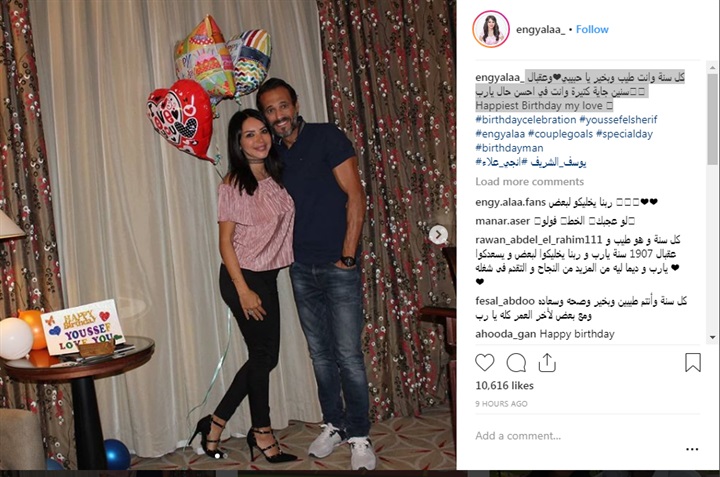The height and width of the screenshot is (477, 720).
Task: Share the post using the share icon
Action: (547, 362)
